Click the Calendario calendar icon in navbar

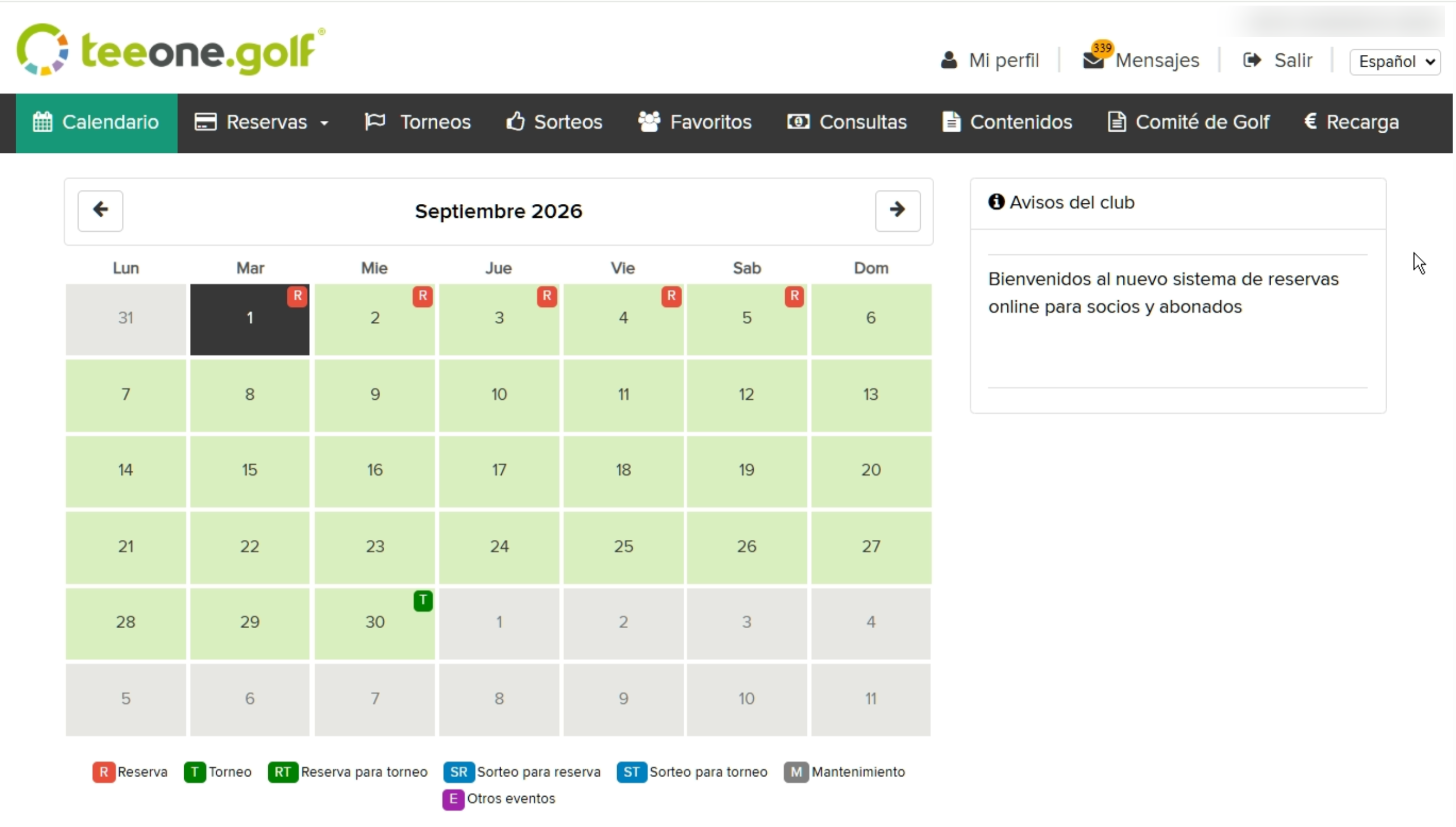pyautogui.click(x=43, y=122)
